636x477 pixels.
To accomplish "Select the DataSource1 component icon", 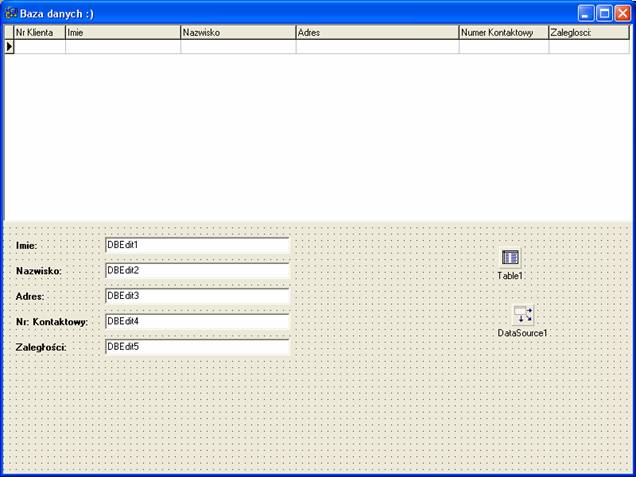I will [523, 315].
